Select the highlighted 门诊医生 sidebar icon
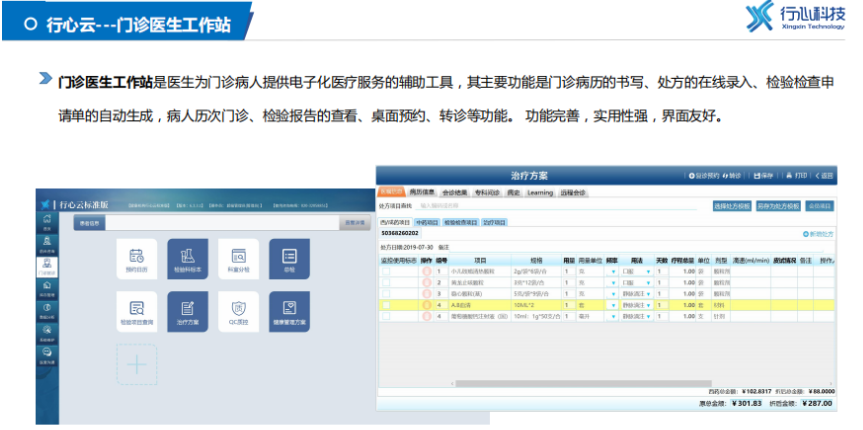 pyautogui.click(x=47, y=266)
